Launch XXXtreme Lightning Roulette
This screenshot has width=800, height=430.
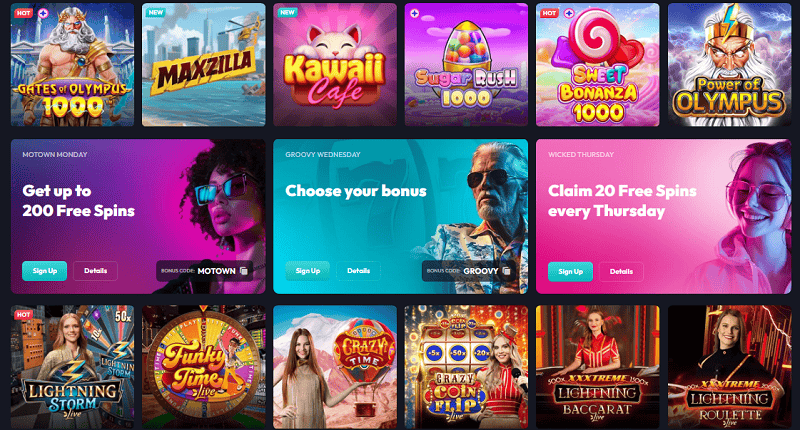point(730,367)
